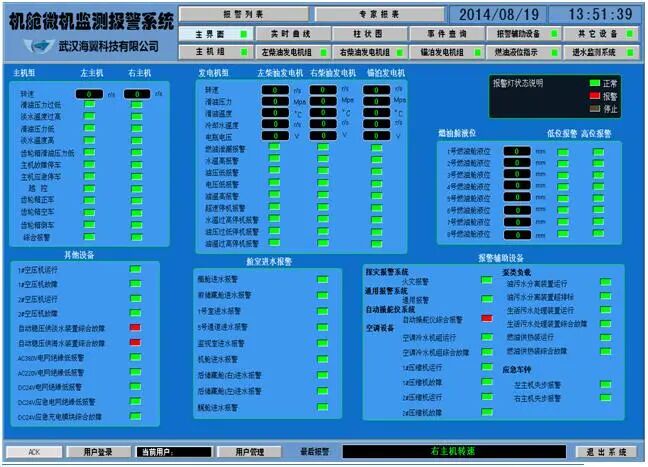Click the 1号燃油舱液位 value display

click(x=517, y=152)
